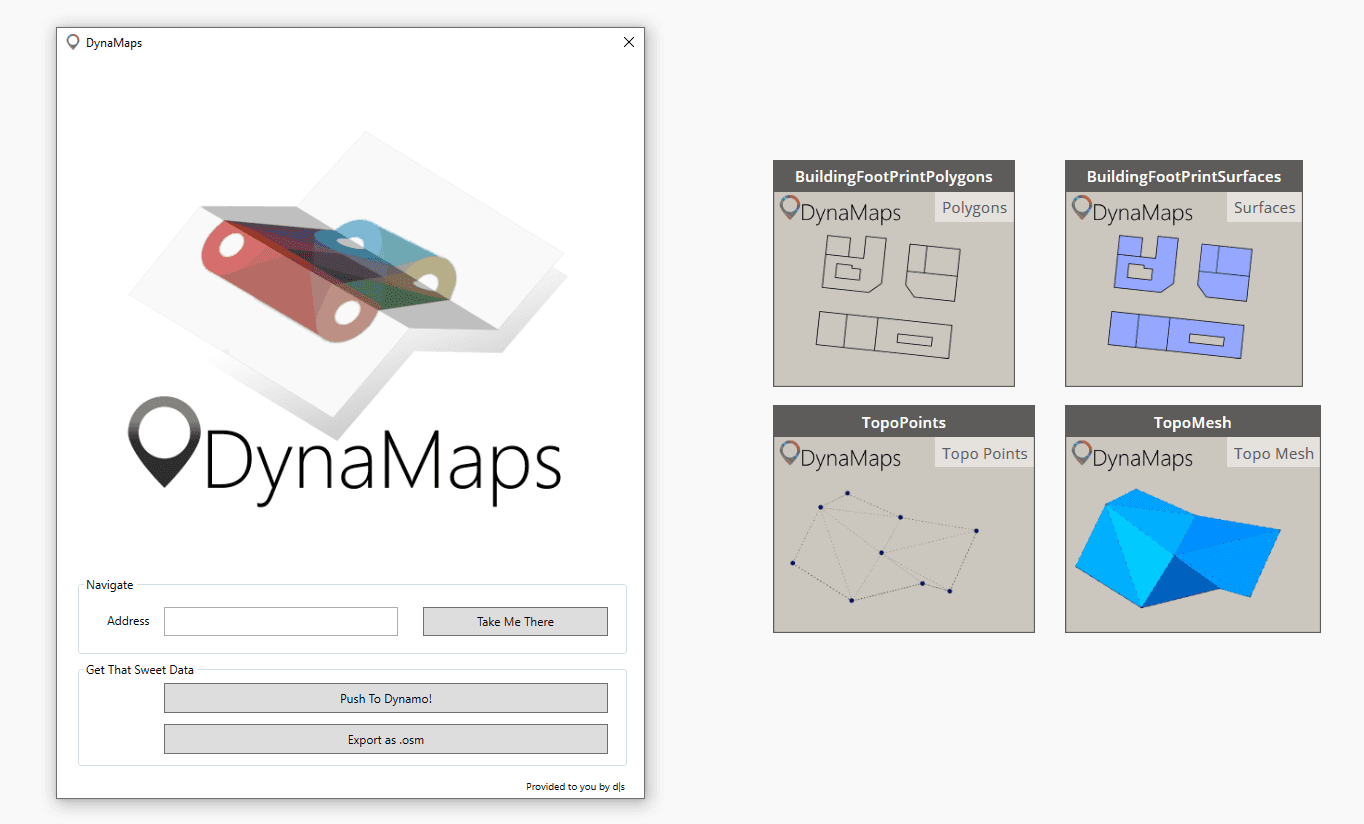
Task: Click the blue building surfaces preview
Action: pyautogui.click(x=1180, y=297)
